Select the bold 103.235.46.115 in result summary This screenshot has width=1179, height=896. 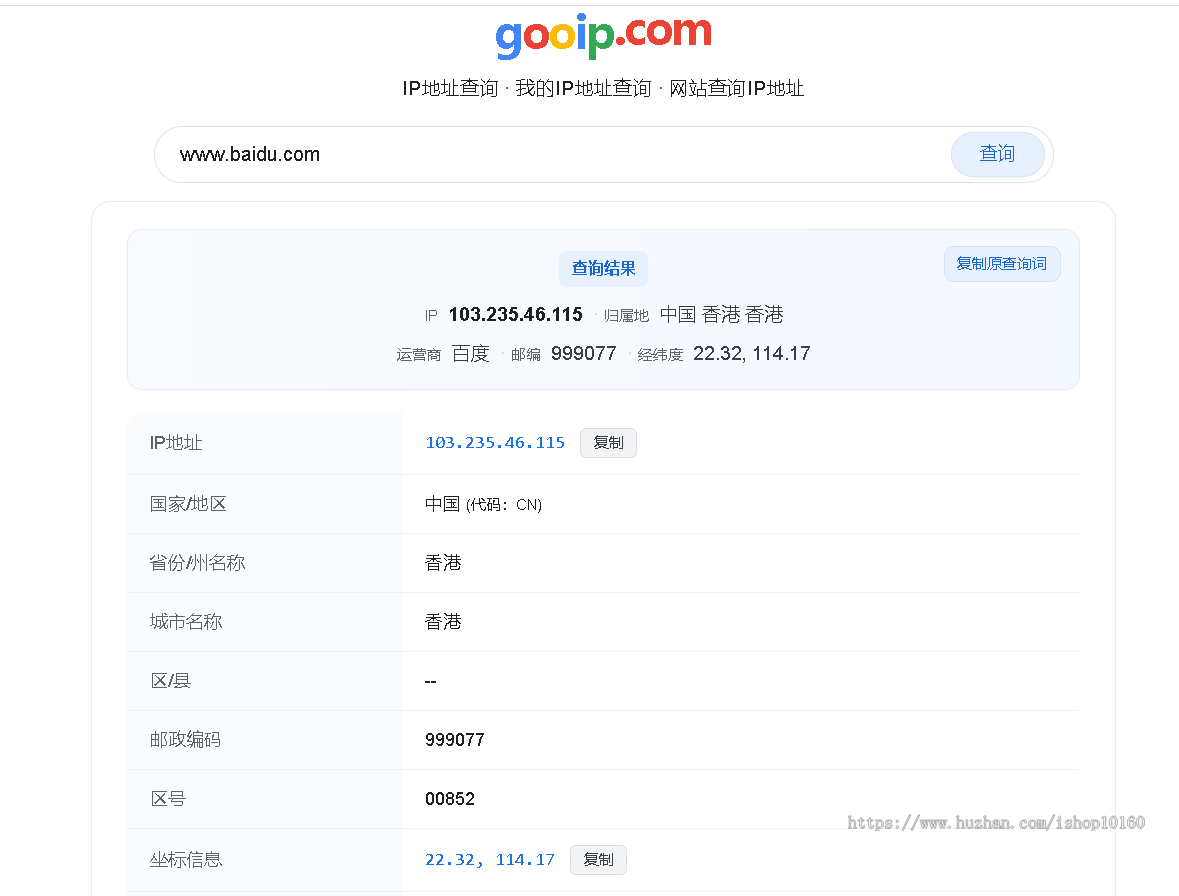point(515,314)
